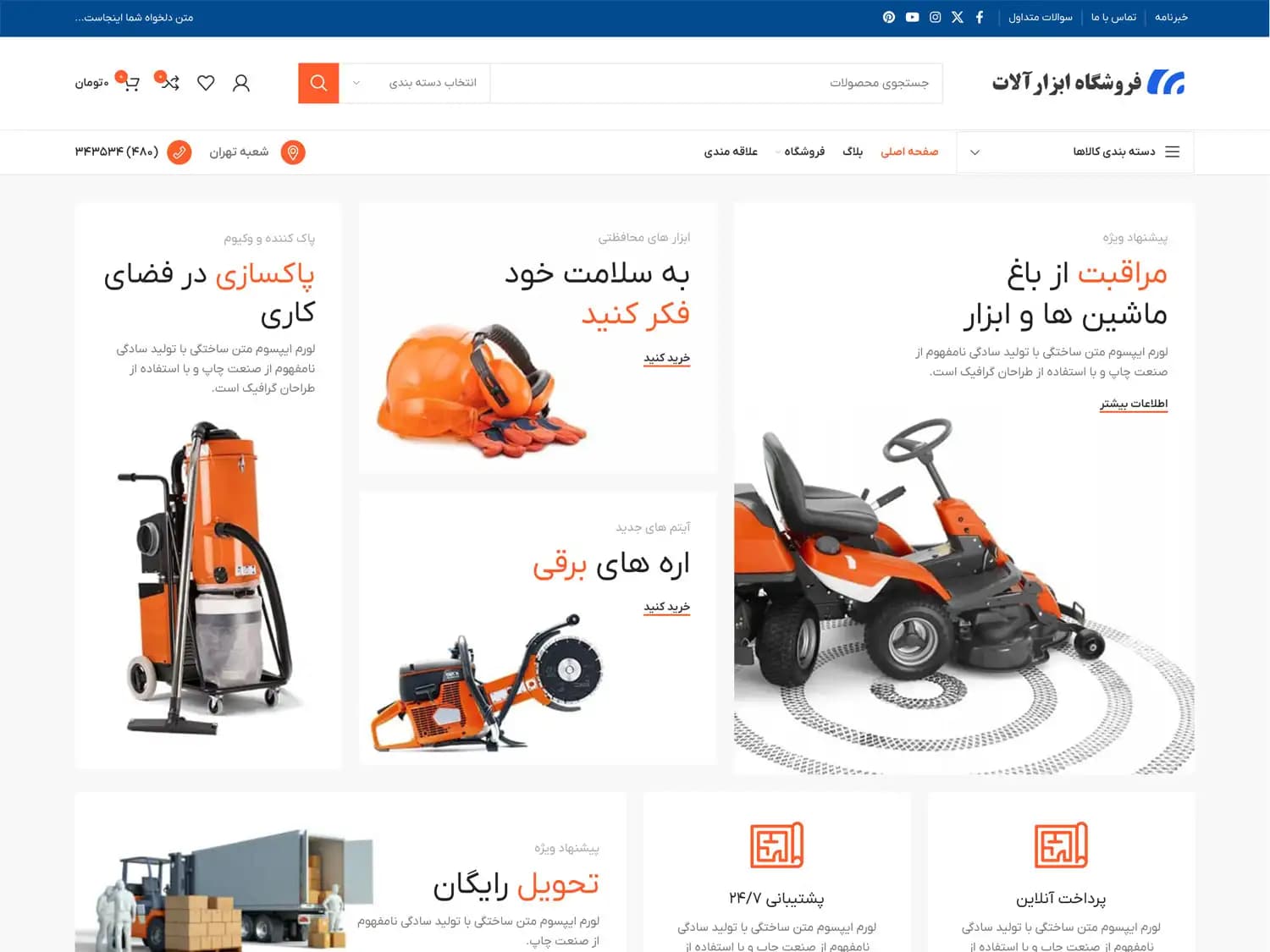1270x952 pixels.
Task: Click the hamburger icon beside دسته بندی کالاها
Action: point(1173,152)
